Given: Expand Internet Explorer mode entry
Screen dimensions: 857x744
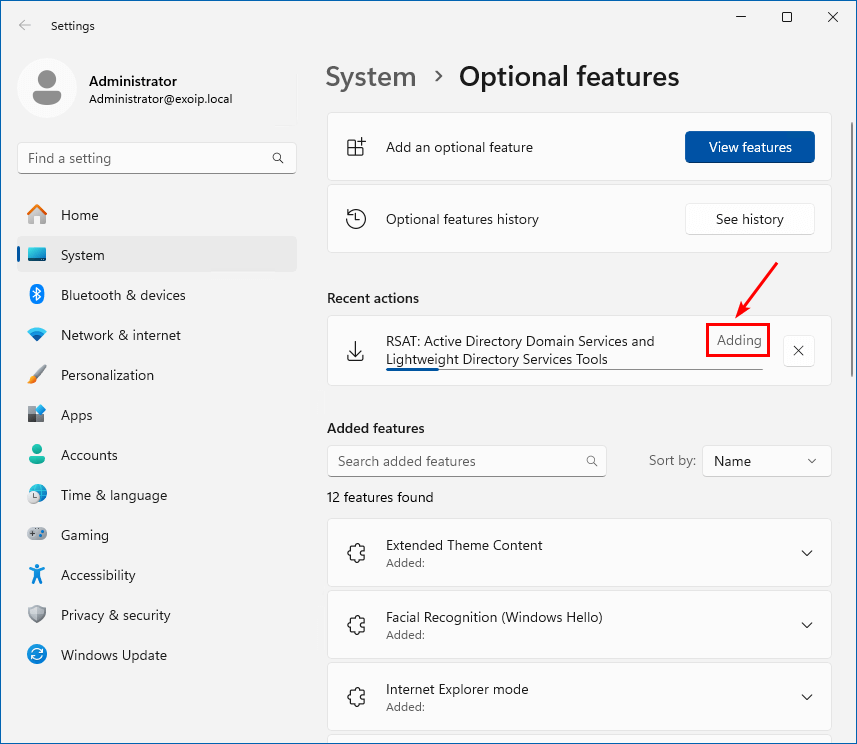Looking at the screenshot, I should click(x=807, y=697).
